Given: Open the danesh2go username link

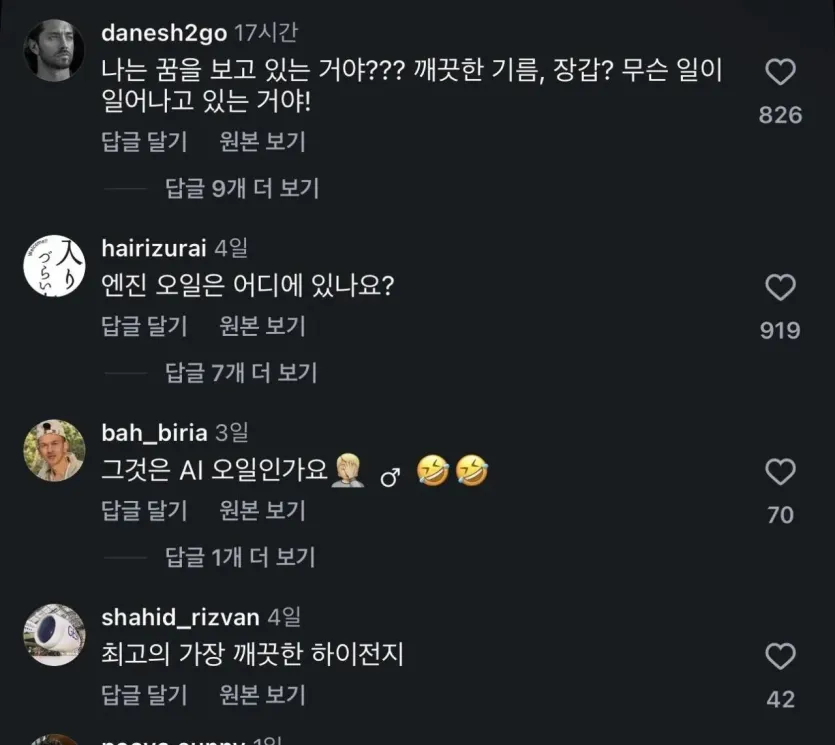Looking at the screenshot, I should pyautogui.click(x=164, y=33).
